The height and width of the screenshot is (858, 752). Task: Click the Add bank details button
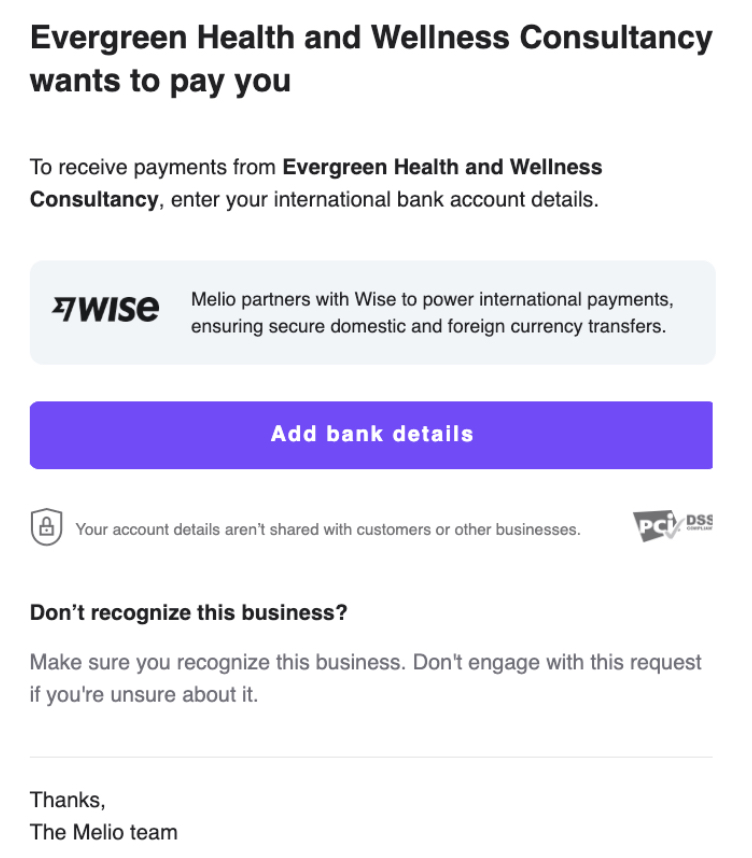click(x=371, y=435)
